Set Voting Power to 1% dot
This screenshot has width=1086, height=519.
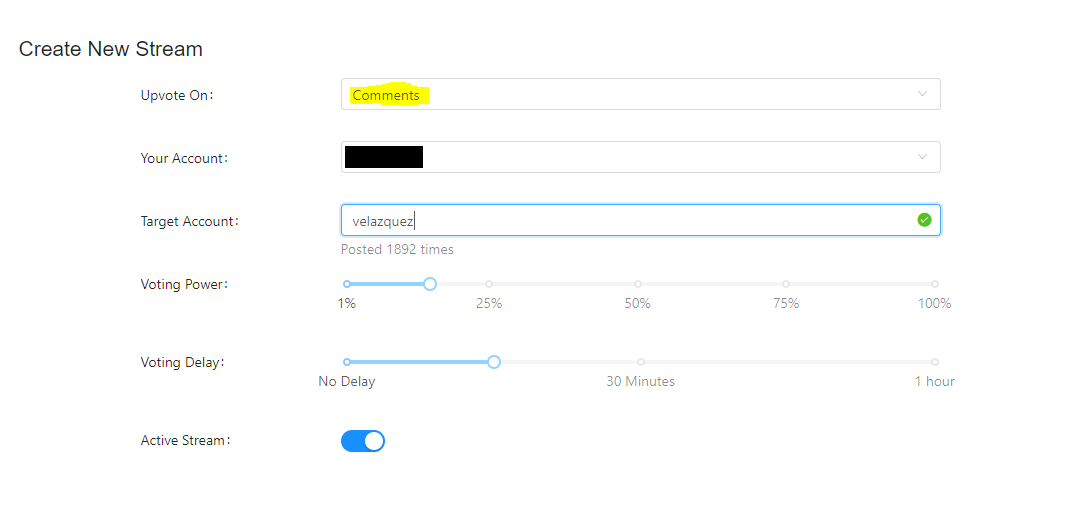point(347,284)
